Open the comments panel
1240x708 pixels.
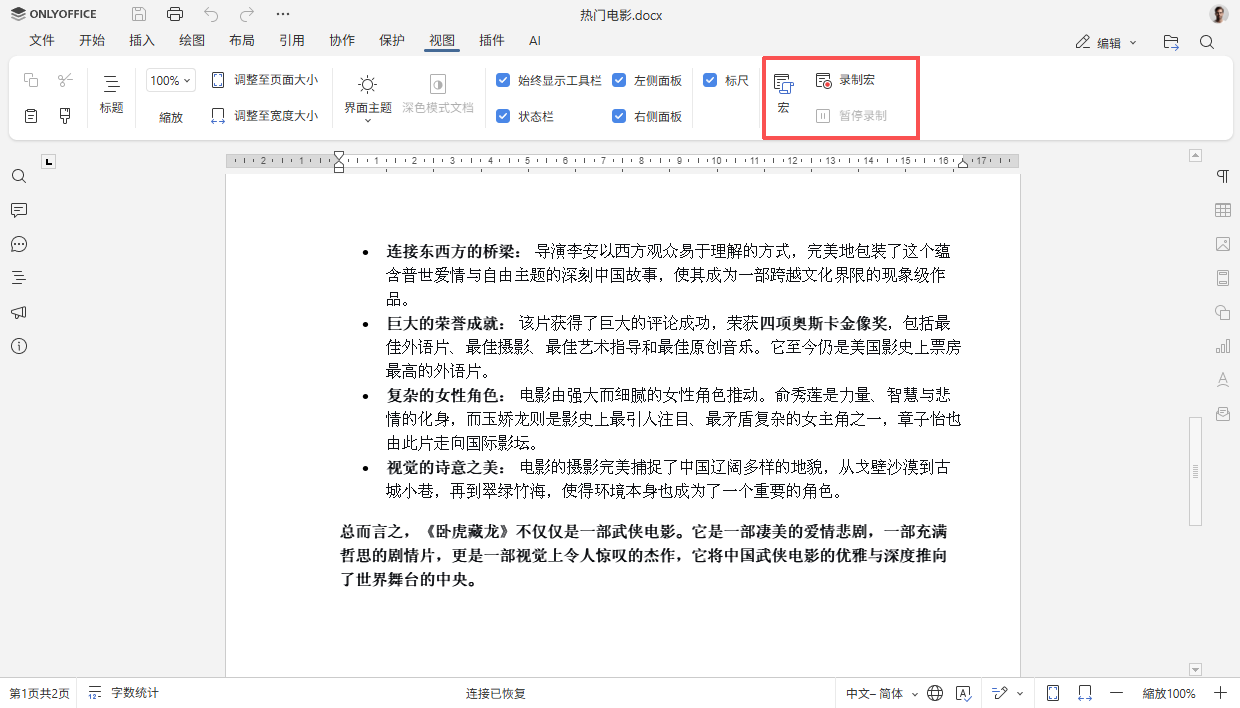[18, 210]
